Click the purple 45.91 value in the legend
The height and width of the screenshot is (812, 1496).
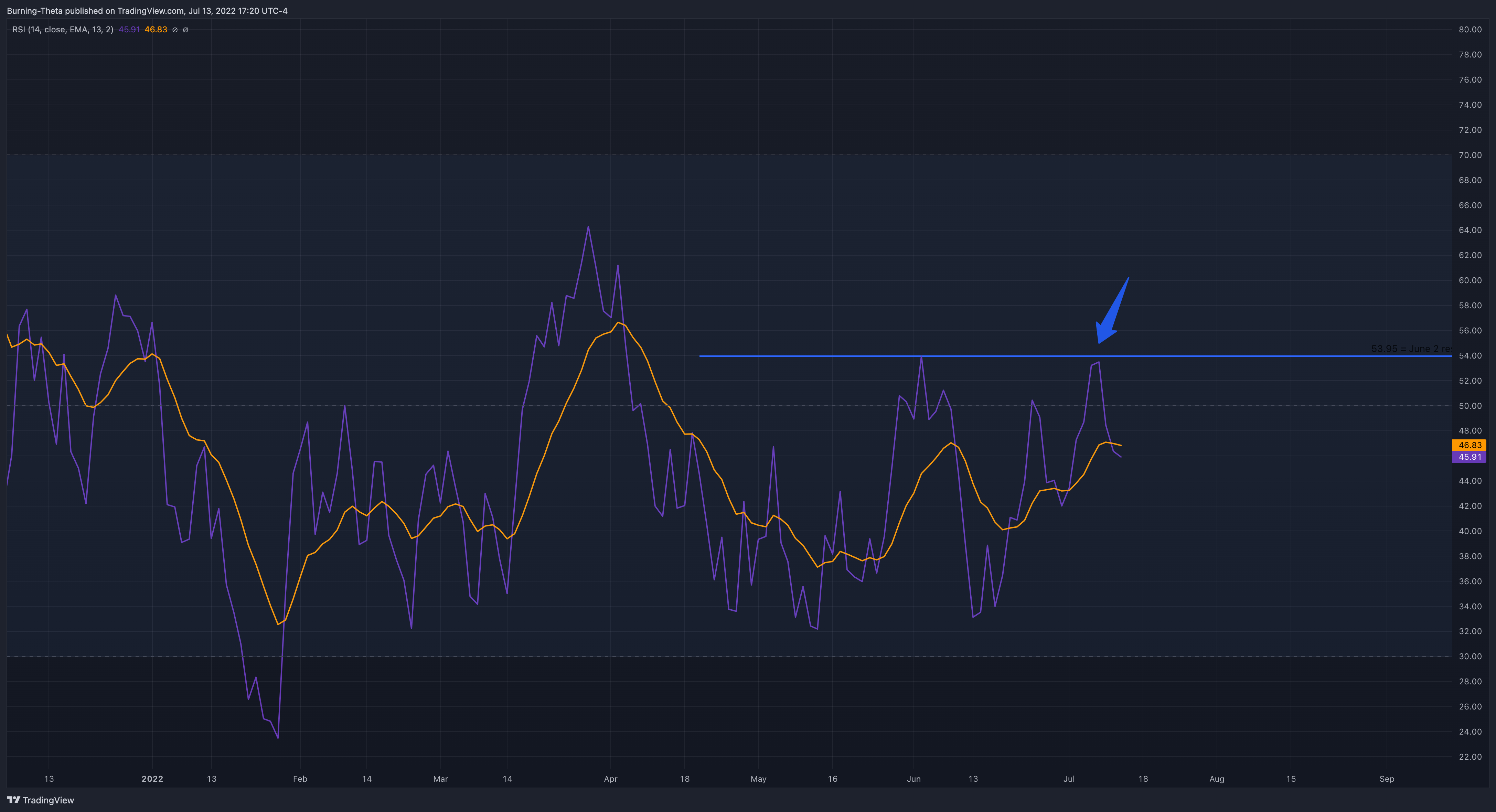[129, 30]
